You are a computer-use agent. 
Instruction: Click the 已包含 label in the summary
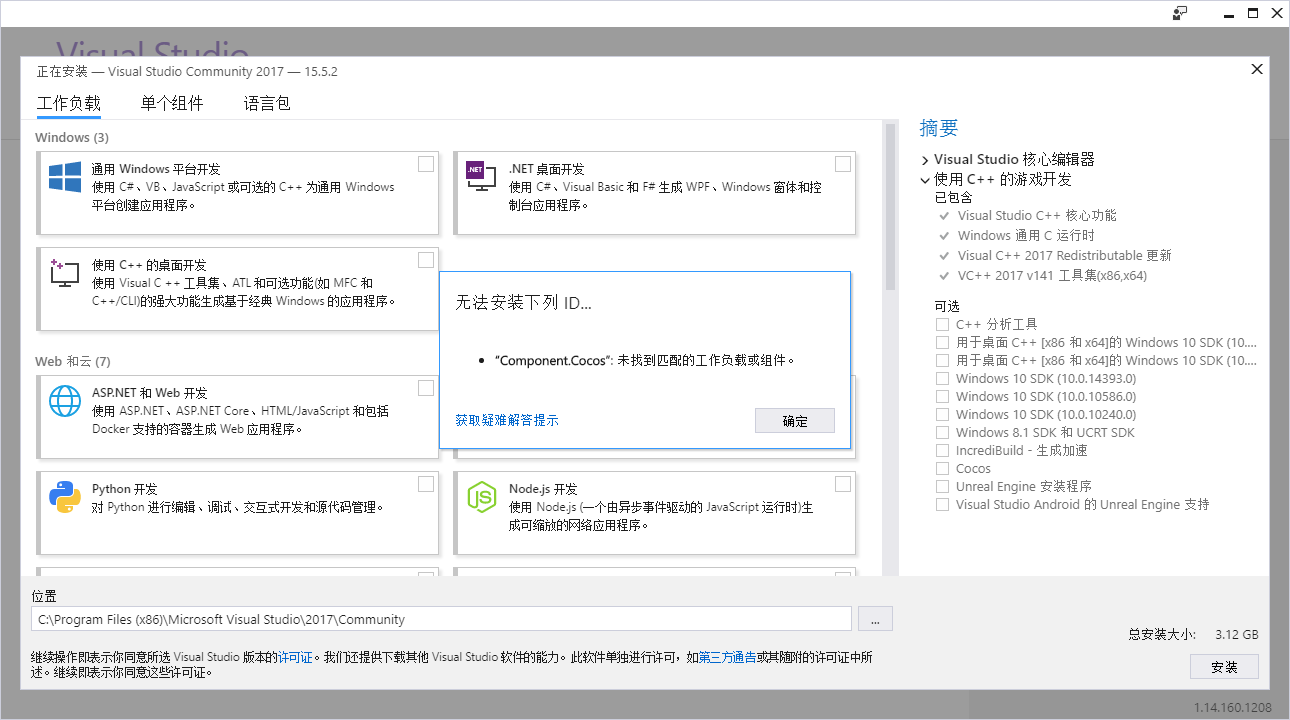[953, 197]
